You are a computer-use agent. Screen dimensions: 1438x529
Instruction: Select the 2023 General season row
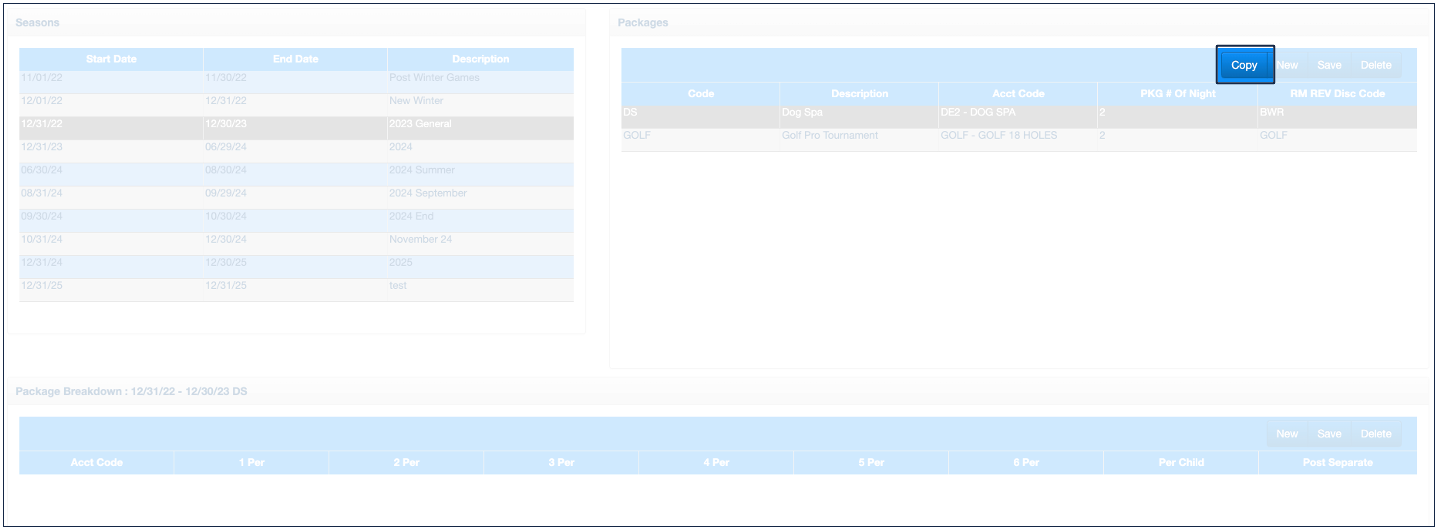tap(296, 124)
